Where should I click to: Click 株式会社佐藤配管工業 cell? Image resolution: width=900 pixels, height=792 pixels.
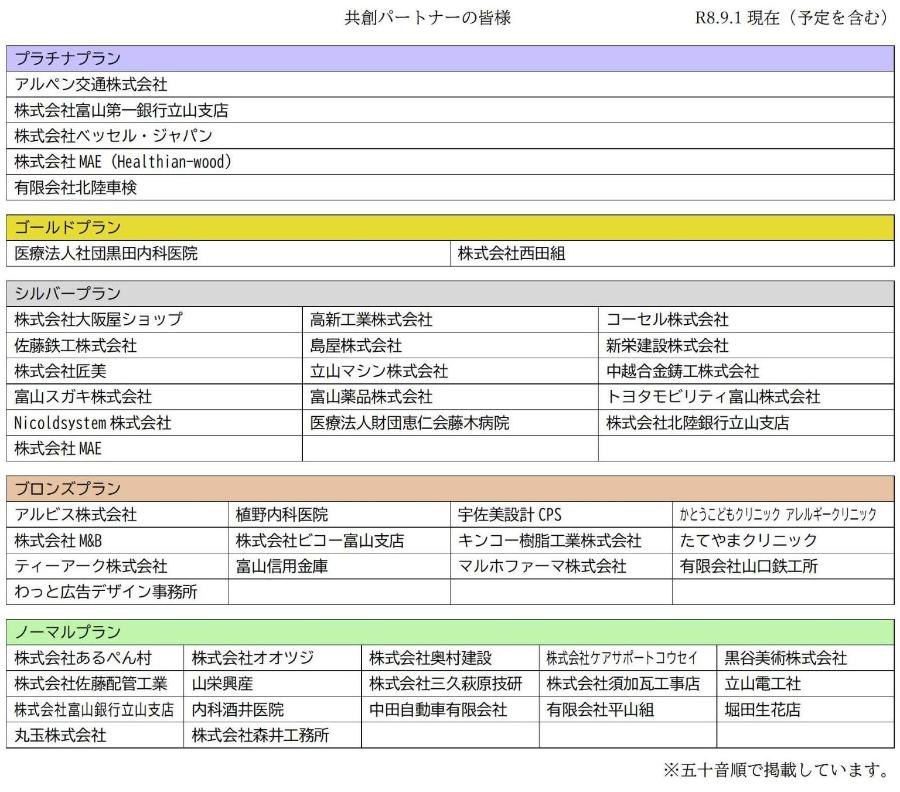click(x=95, y=684)
